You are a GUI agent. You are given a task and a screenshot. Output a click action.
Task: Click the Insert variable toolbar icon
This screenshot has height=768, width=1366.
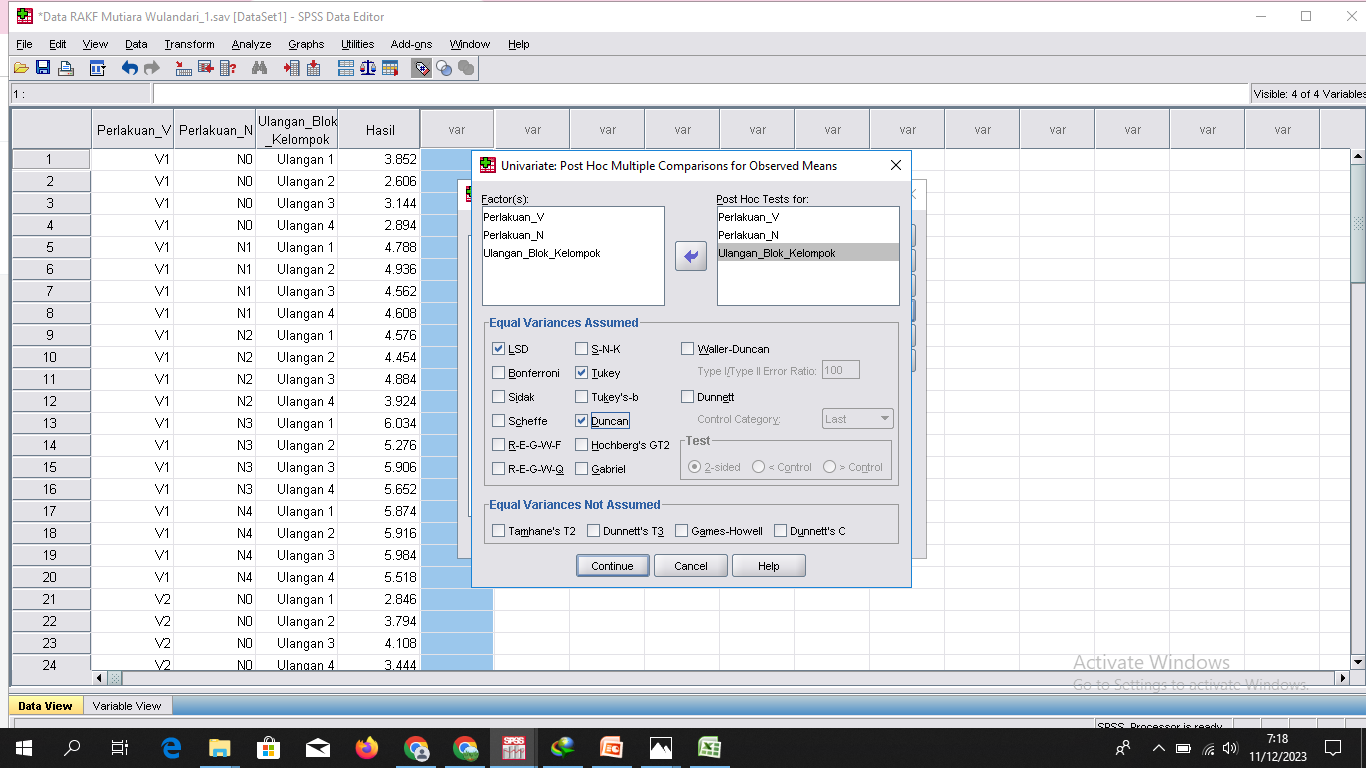coord(314,68)
